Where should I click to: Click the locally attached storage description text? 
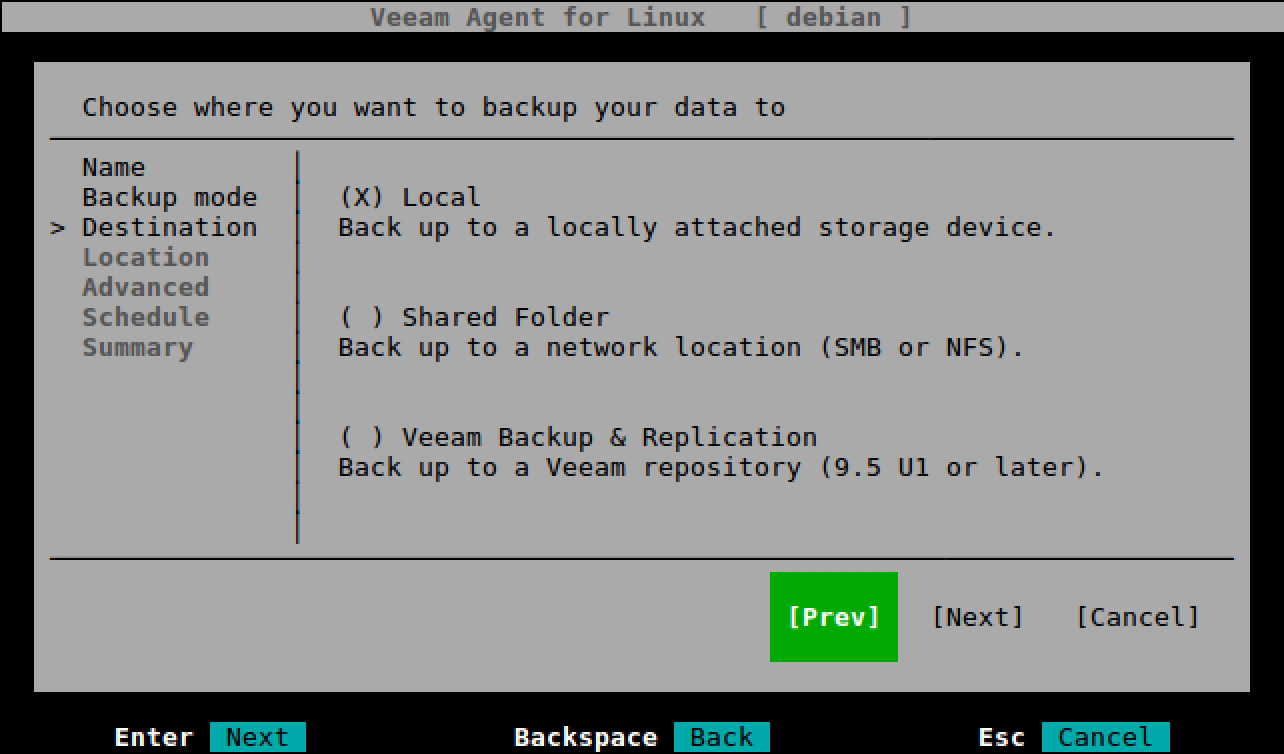tap(697, 227)
